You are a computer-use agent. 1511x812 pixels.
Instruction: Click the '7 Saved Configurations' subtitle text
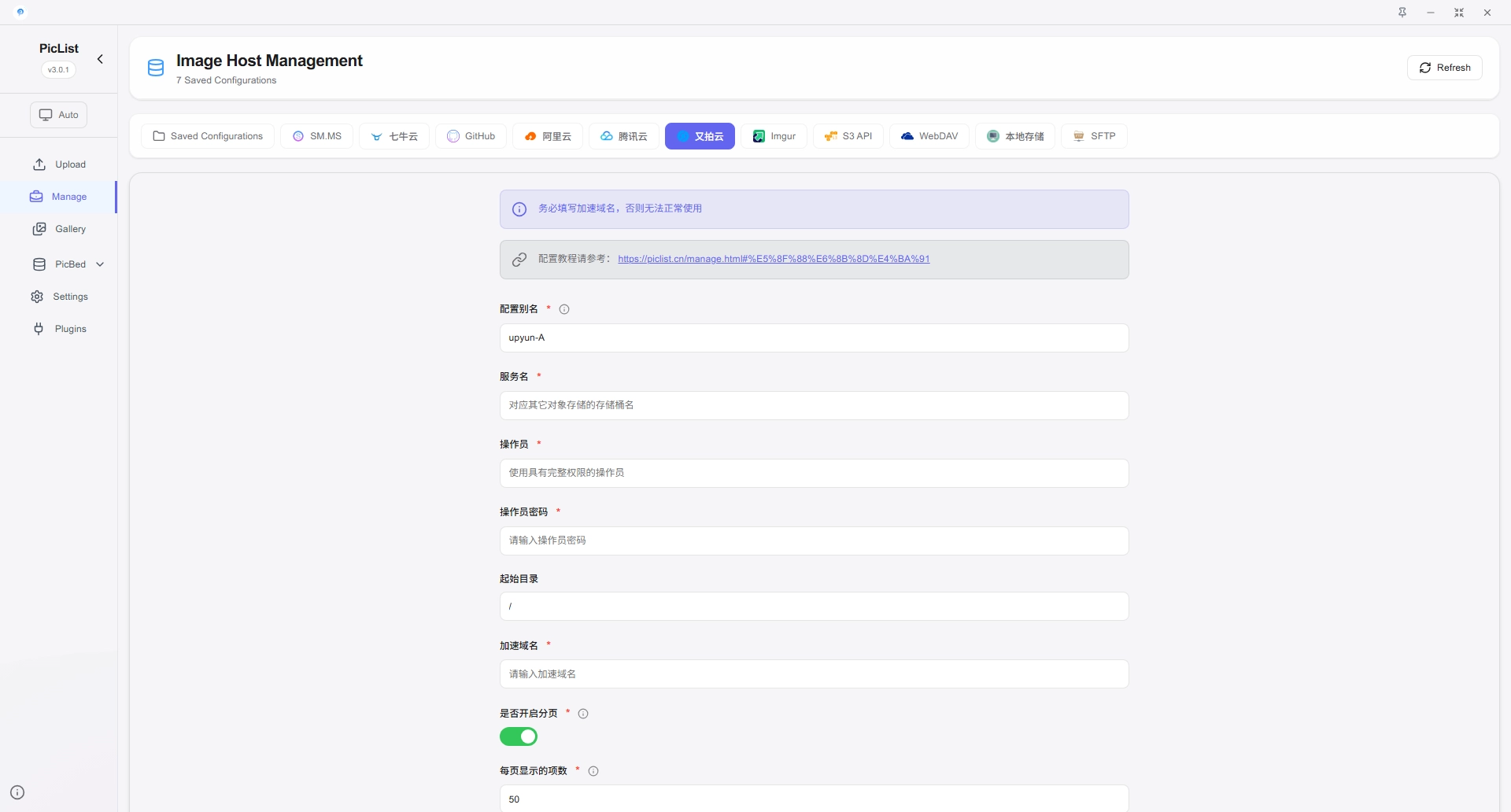point(226,80)
